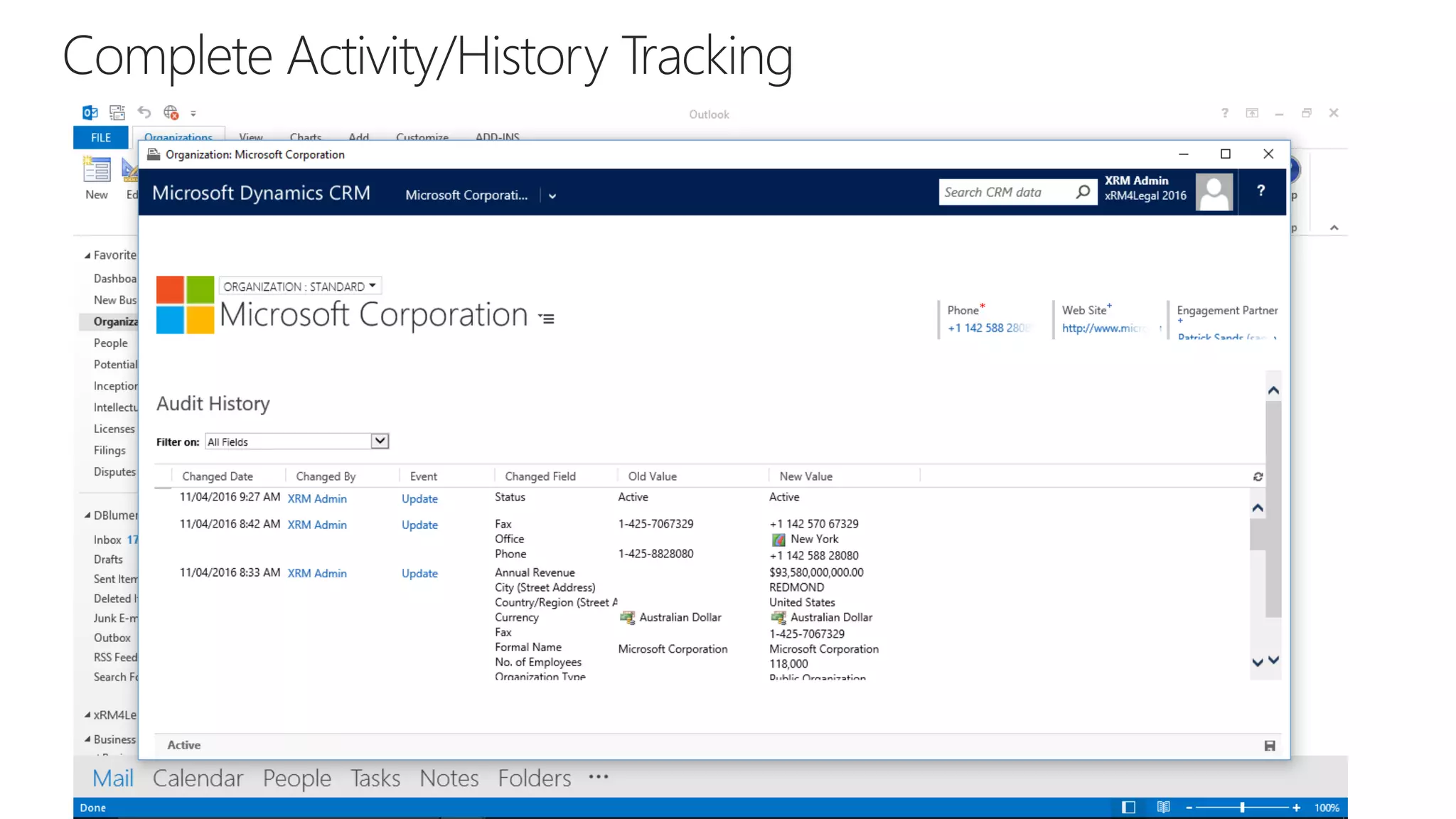Click the save icon in footer

(x=1270, y=745)
